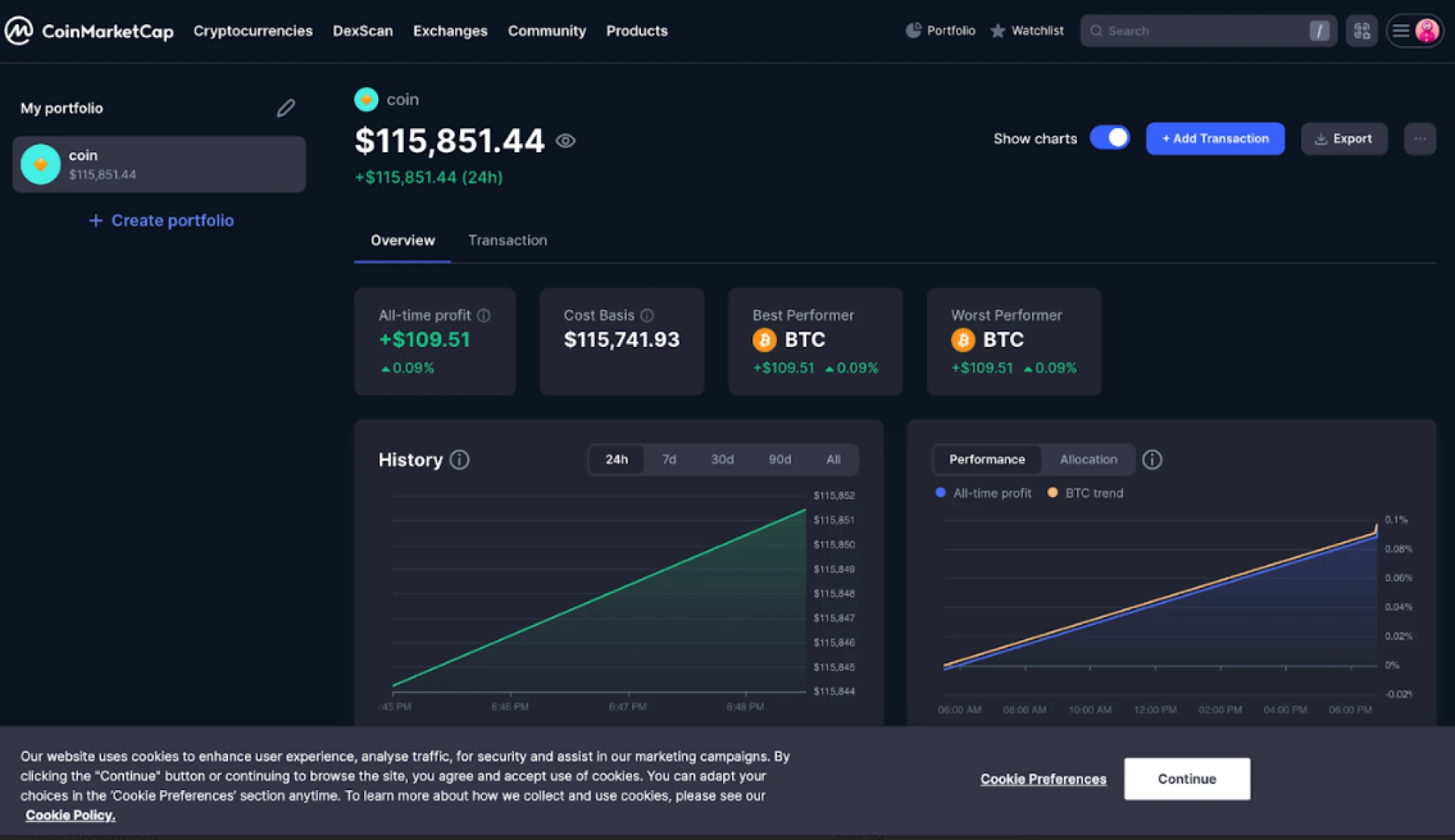Click the Watchlist star icon
1455x840 pixels.
click(x=998, y=30)
